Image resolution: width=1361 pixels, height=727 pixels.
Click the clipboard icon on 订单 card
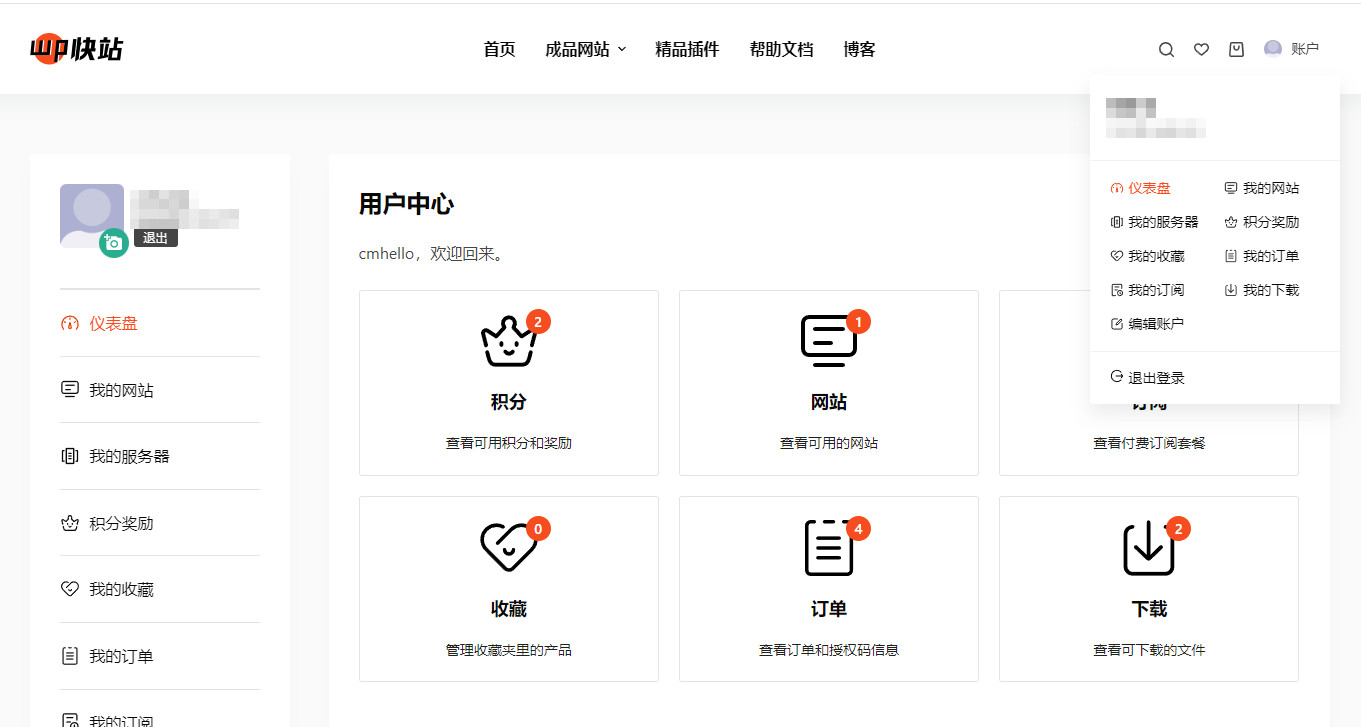pyautogui.click(x=829, y=548)
